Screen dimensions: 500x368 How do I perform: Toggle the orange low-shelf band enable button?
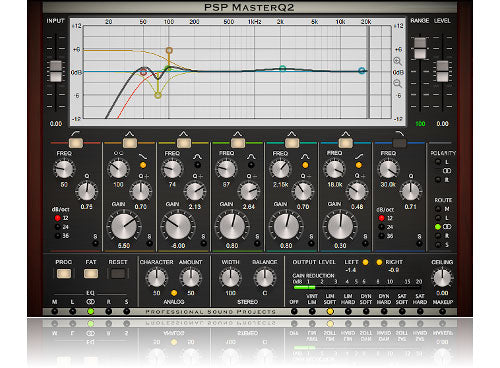pyautogui.click(x=130, y=143)
